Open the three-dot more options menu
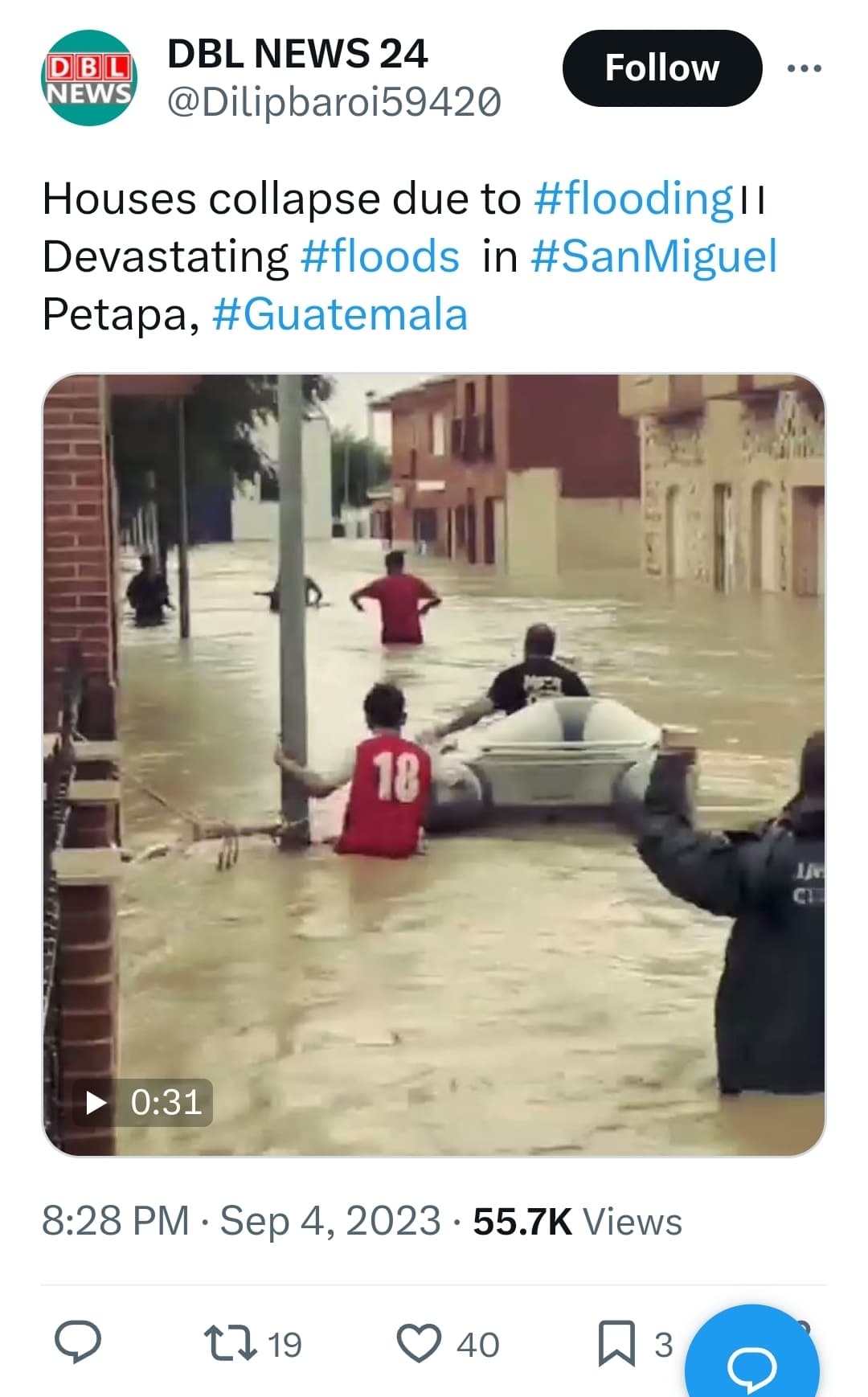 tap(804, 68)
